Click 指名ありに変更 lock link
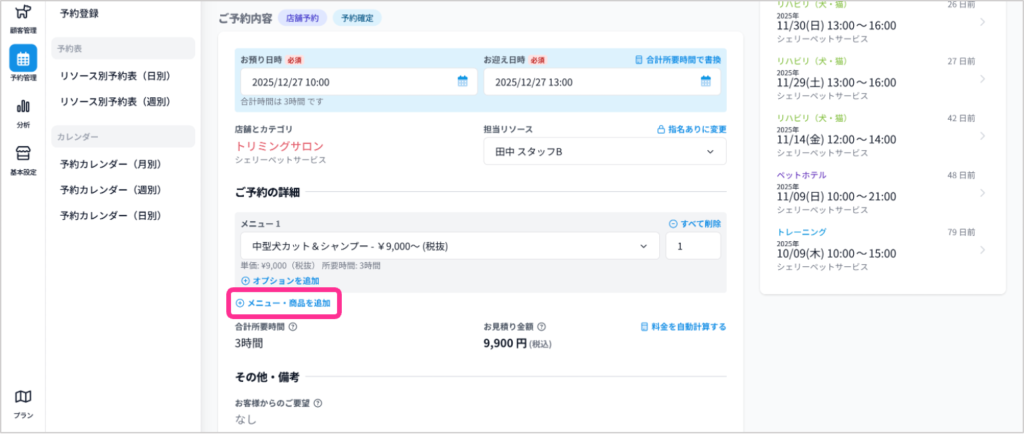The width and height of the screenshot is (1024, 434). [691, 129]
